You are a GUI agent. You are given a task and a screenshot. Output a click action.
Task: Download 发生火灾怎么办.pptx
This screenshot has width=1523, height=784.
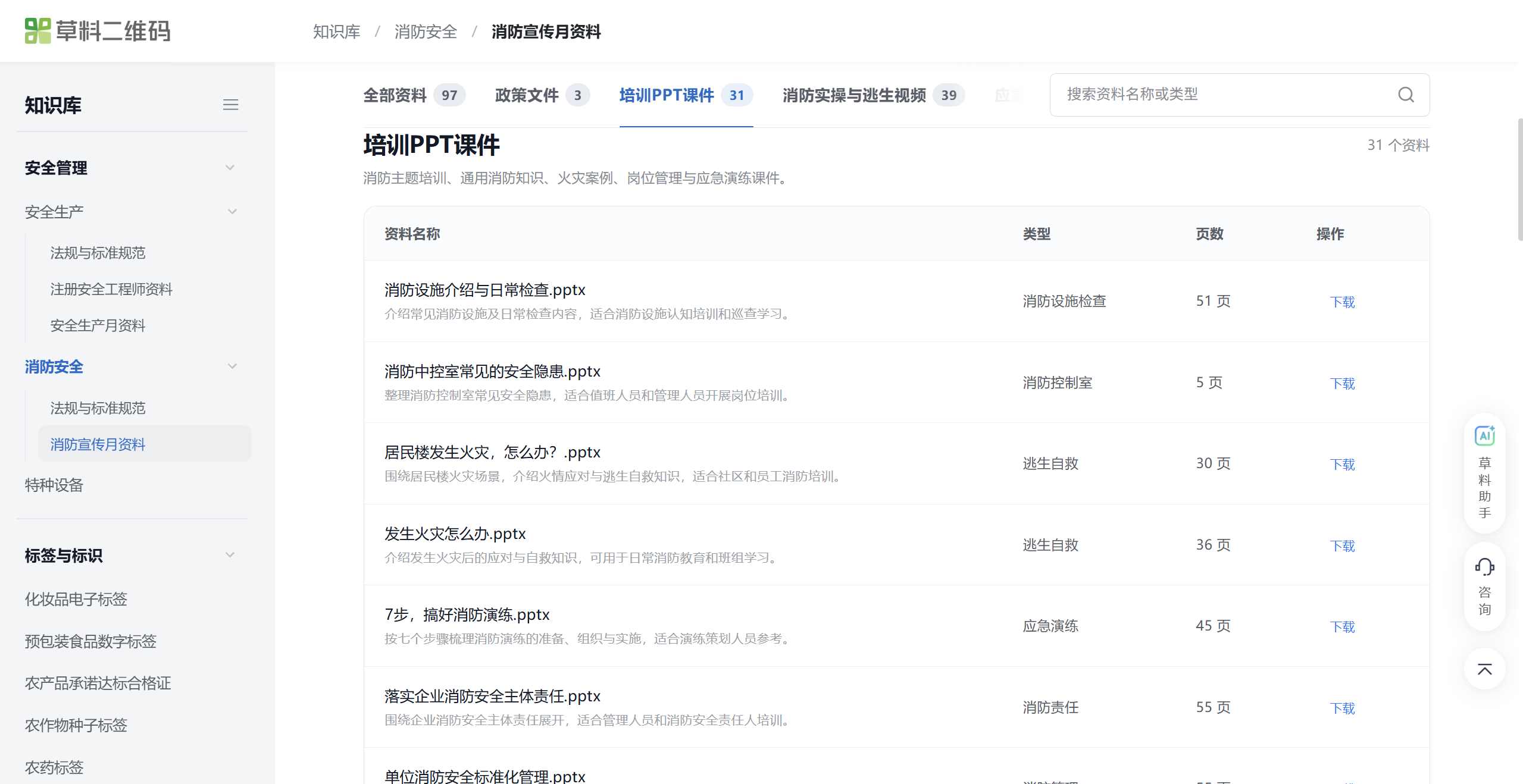1342,546
